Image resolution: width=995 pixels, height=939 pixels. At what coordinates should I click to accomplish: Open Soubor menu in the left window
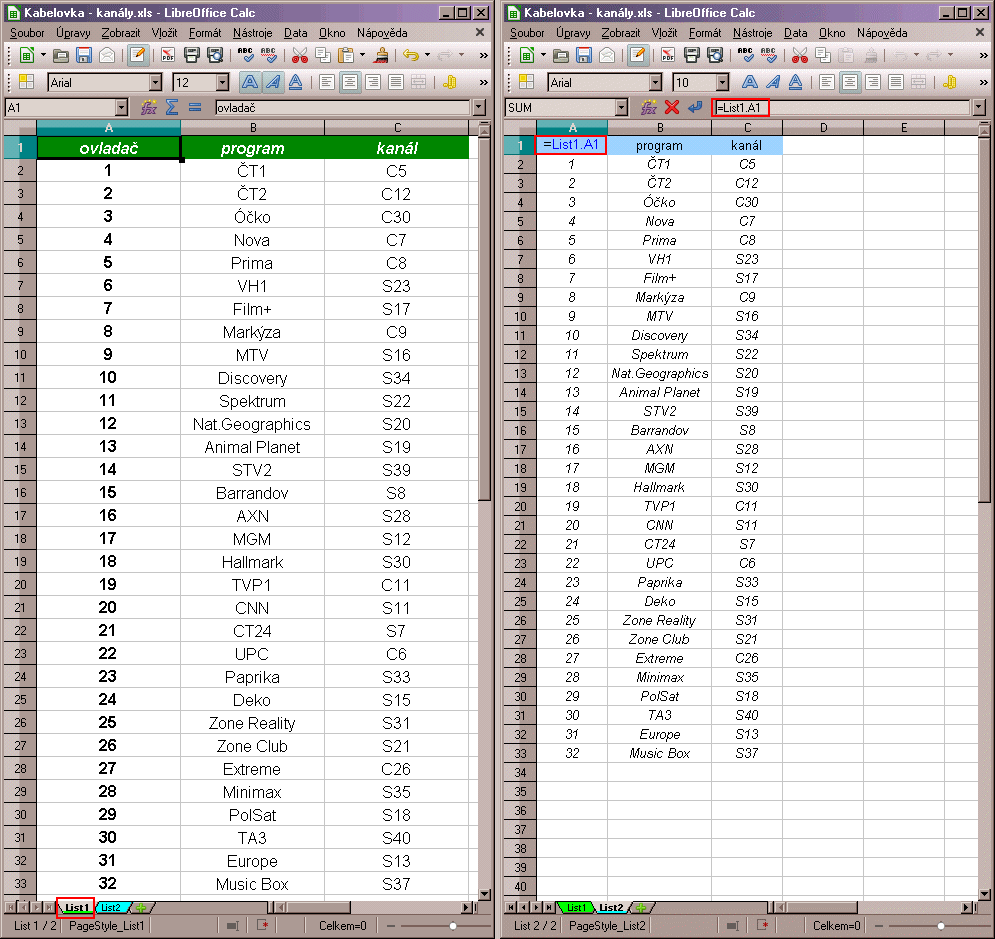pyautogui.click(x=27, y=33)
